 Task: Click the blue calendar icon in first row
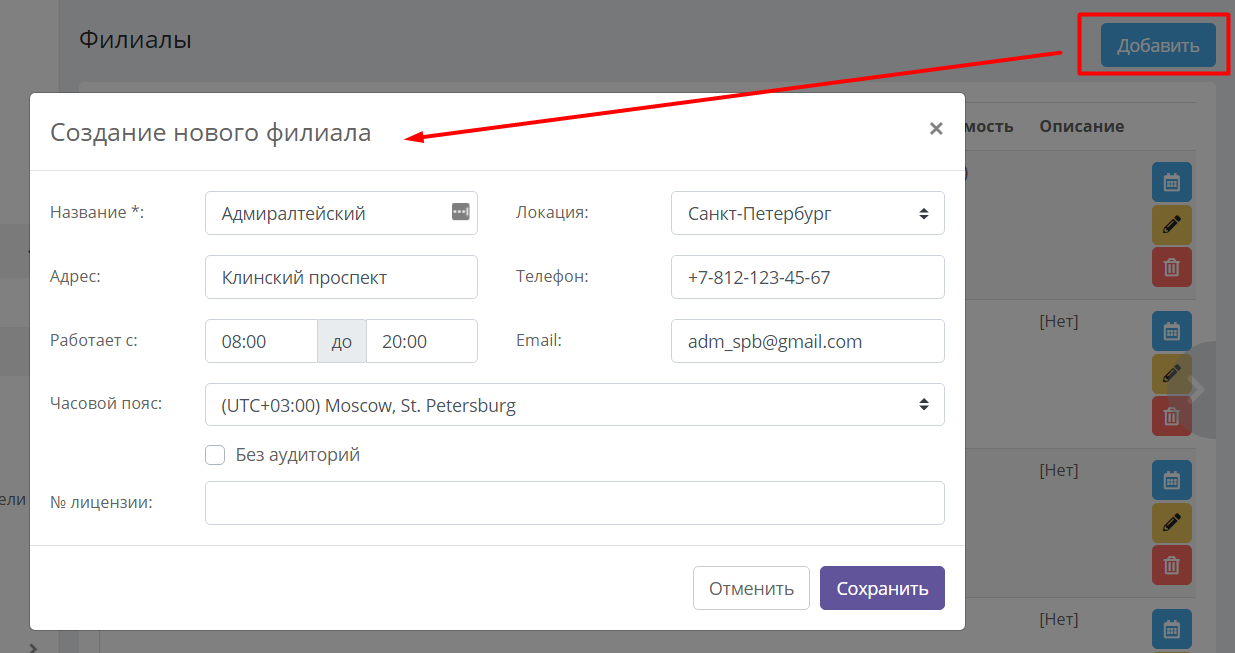point(1171,183)
